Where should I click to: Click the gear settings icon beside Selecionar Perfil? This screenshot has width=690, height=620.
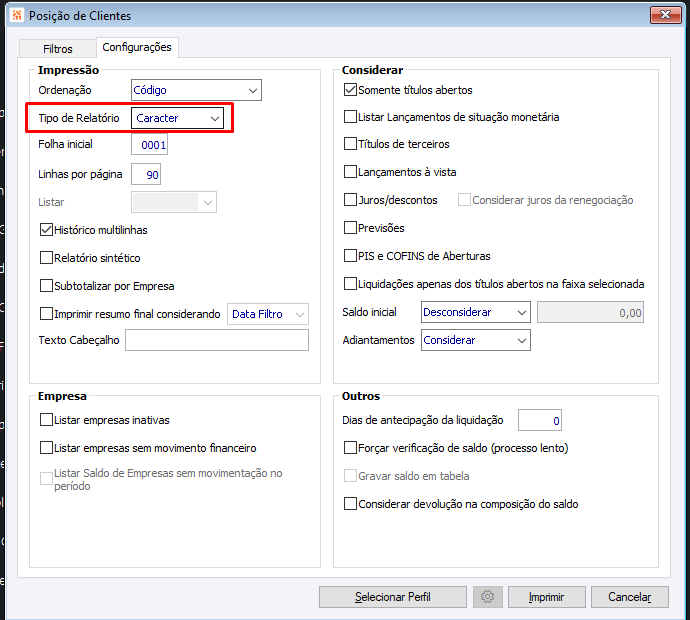tap(488, 597)
